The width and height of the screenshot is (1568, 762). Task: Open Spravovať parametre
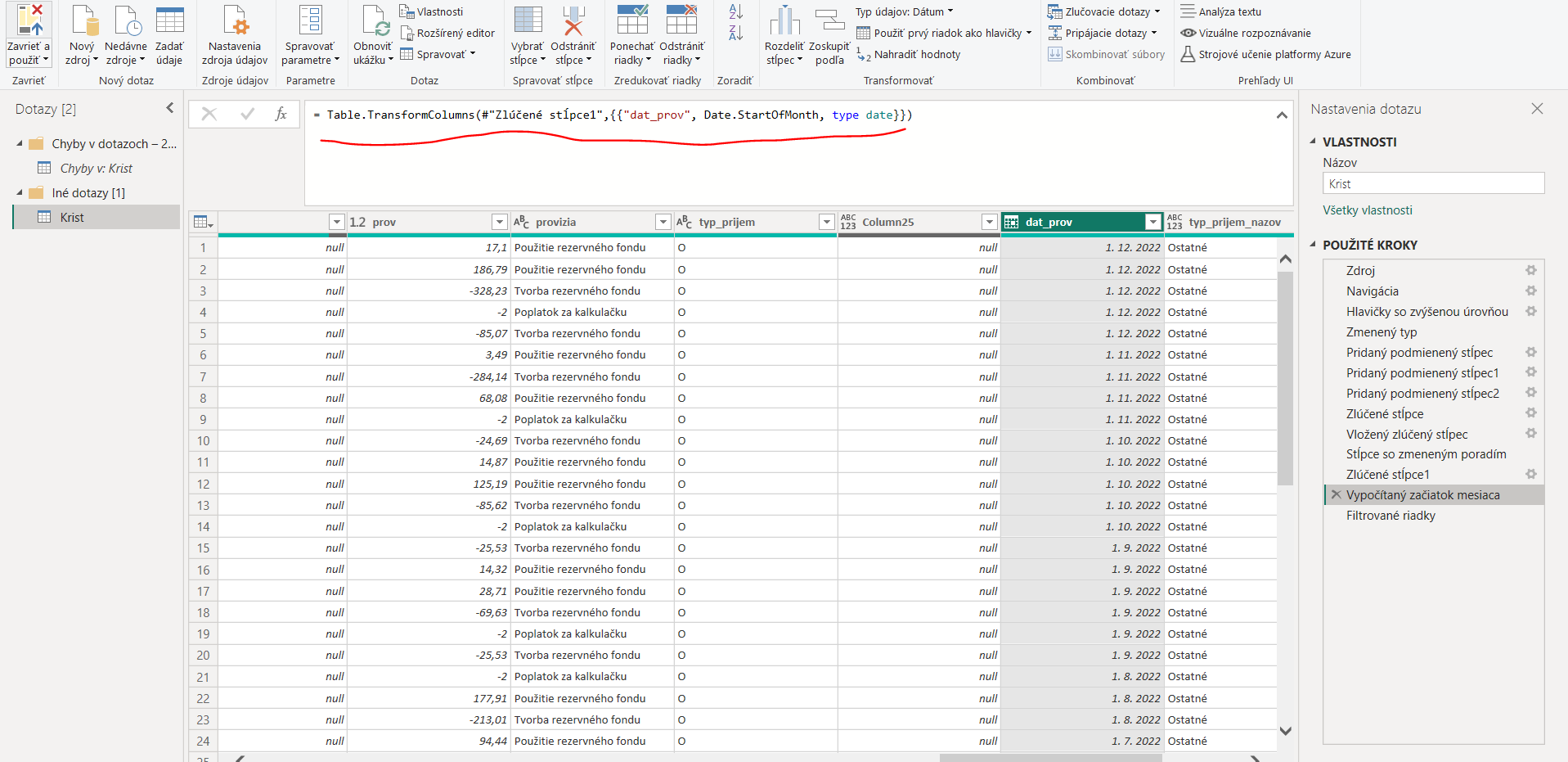[x=310, y=20]
